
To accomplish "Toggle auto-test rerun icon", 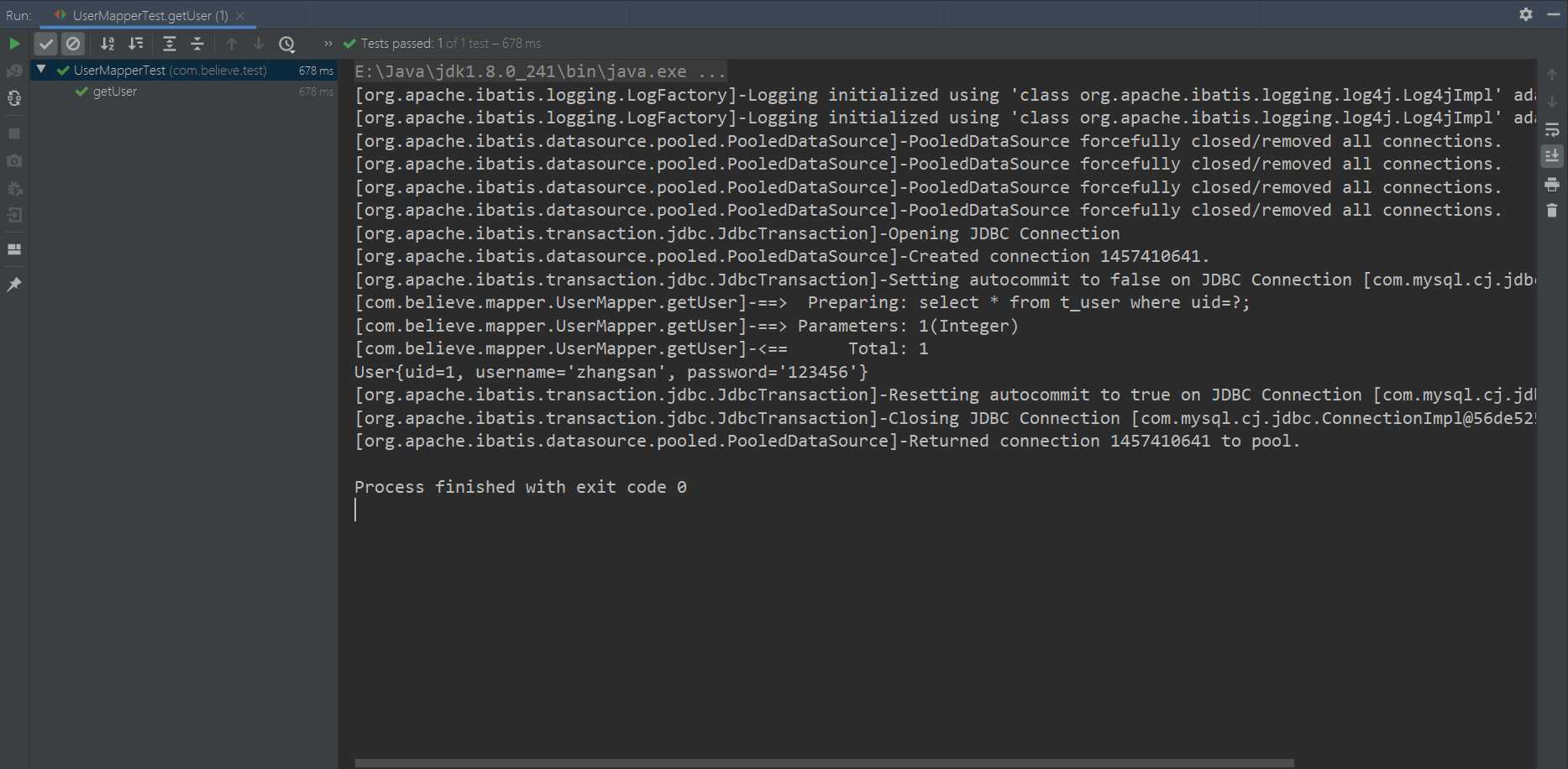I will 14,98.
